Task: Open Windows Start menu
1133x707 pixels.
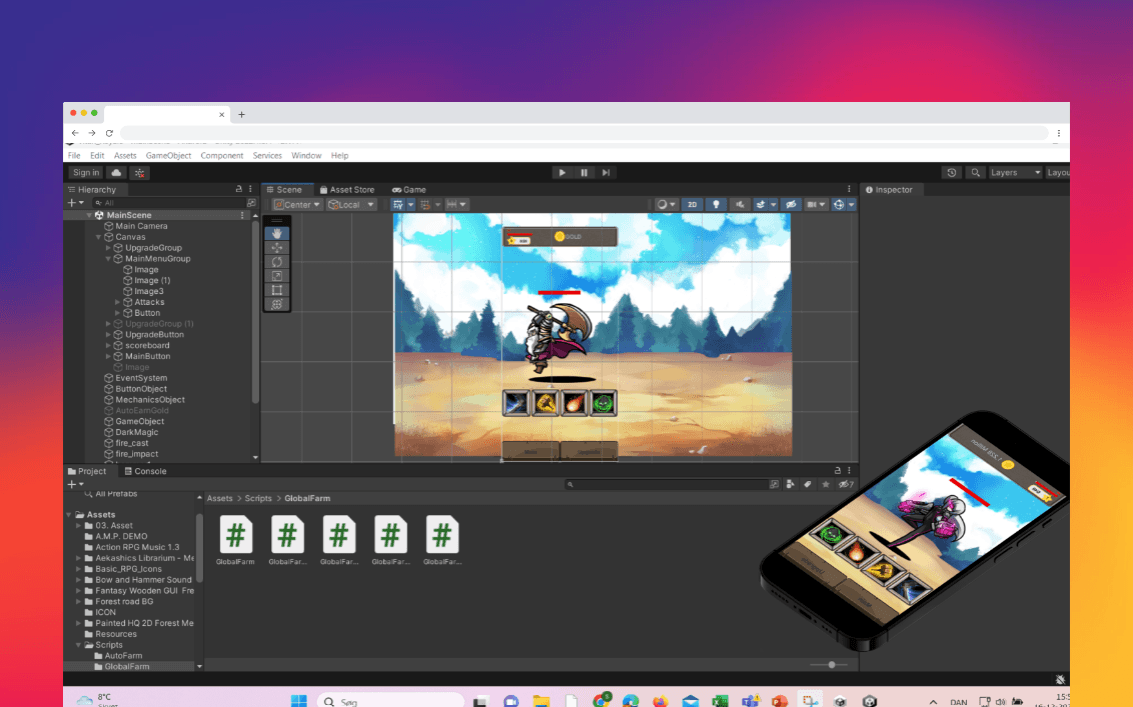Action: coord(298,700)
